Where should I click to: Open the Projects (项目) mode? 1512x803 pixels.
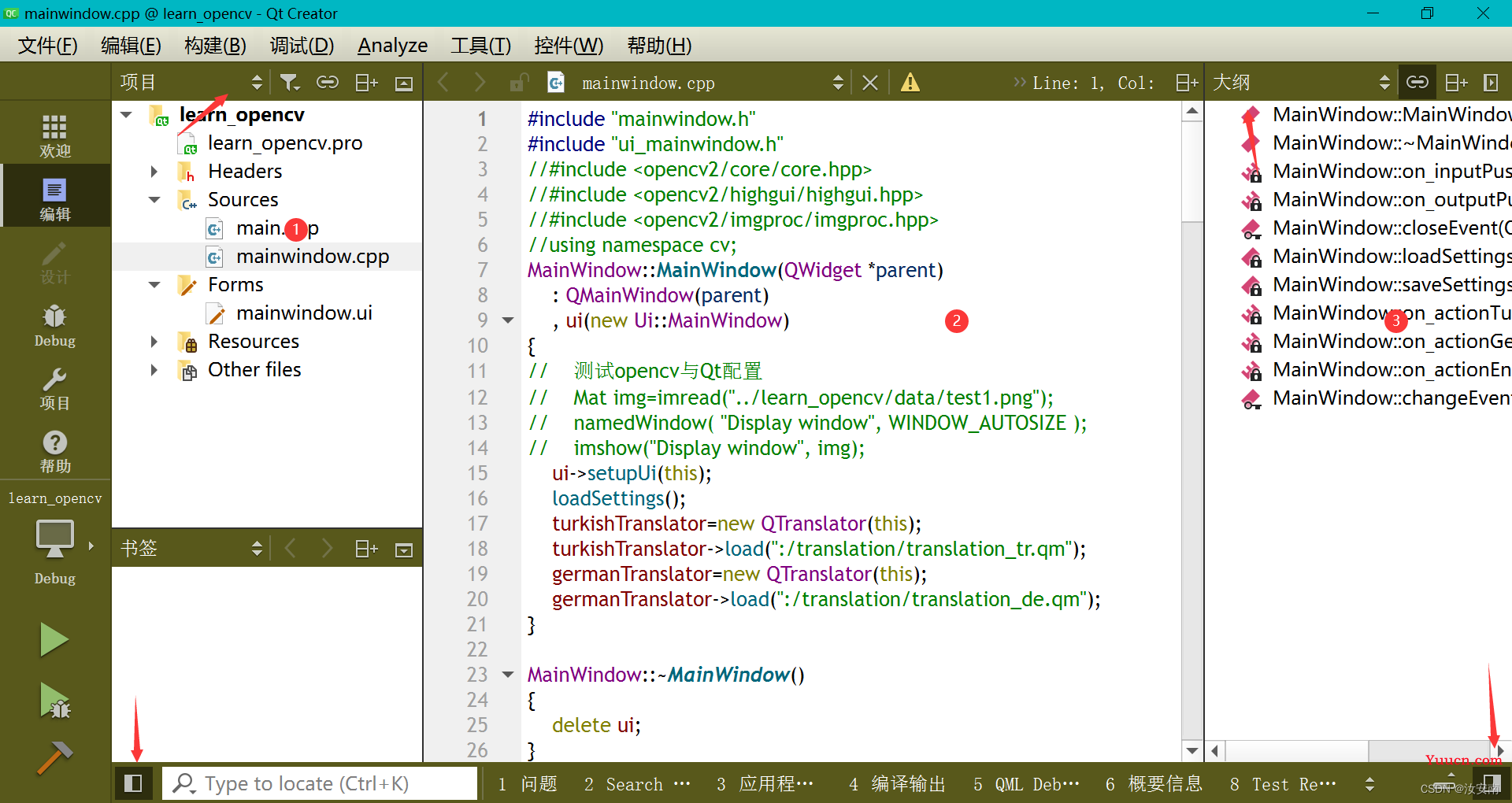tap(55, 387)
